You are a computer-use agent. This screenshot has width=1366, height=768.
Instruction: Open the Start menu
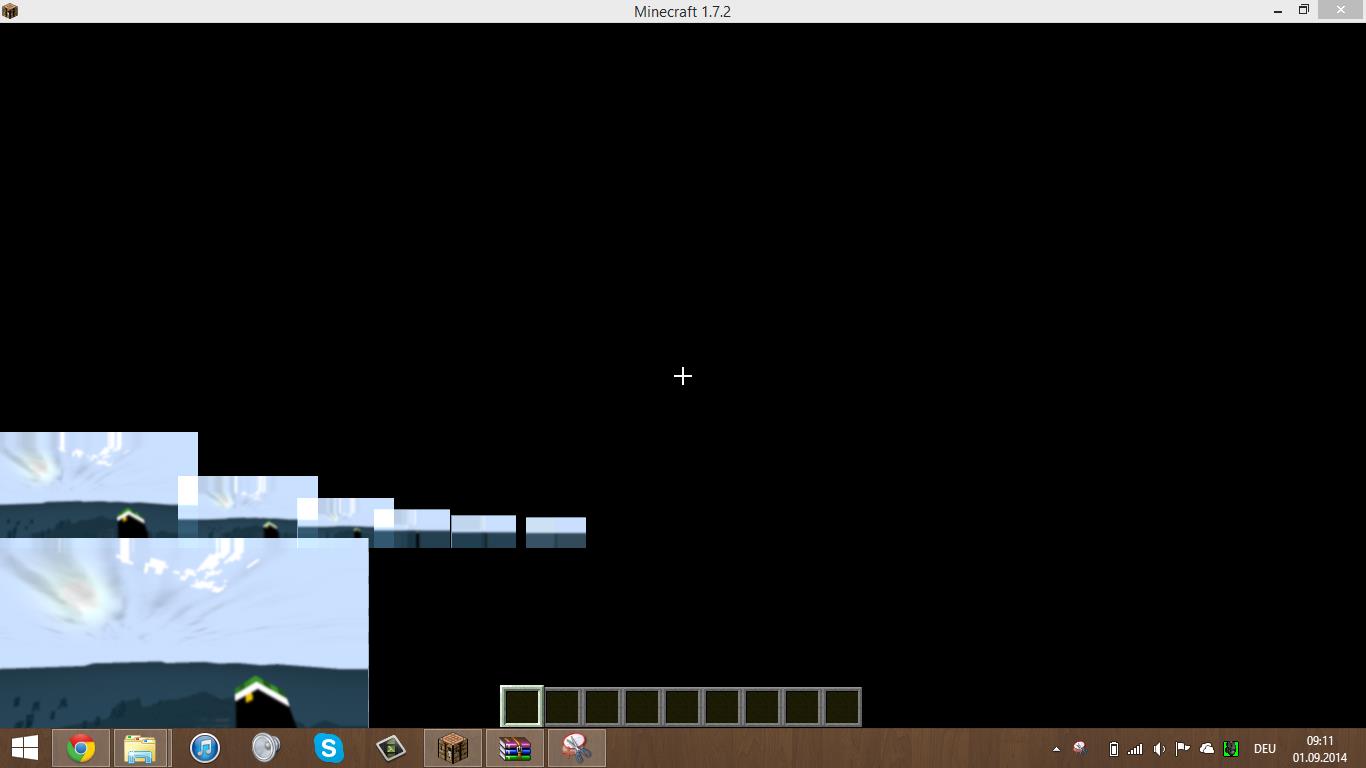[x=22, y=747]
